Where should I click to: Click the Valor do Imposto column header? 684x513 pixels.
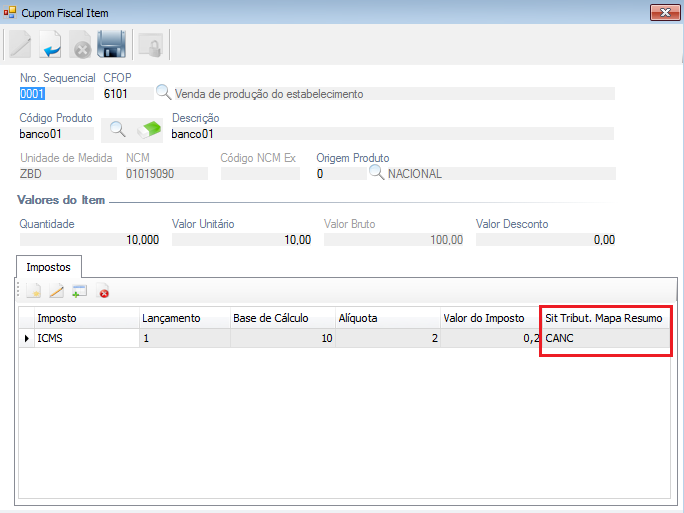click(x=491, y=318)
